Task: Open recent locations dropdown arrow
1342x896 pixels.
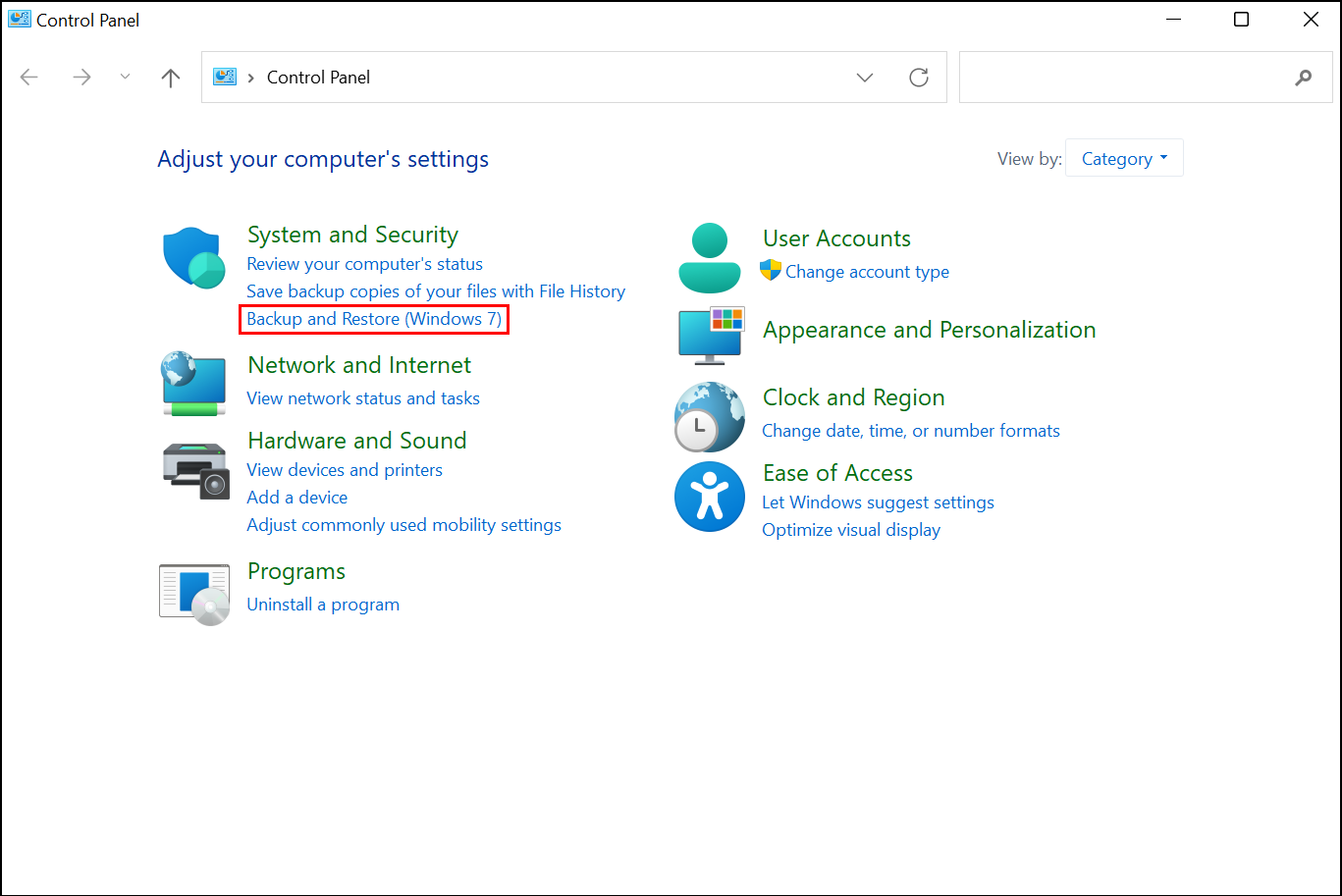Action: 125,78
